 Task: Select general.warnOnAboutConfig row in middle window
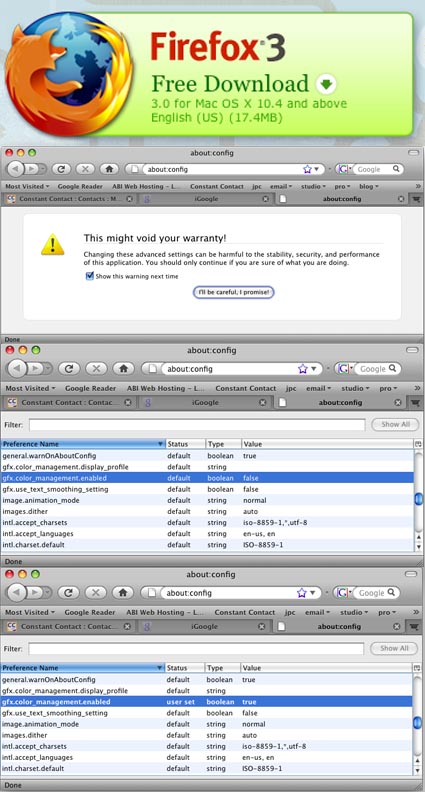click(207, 456)
